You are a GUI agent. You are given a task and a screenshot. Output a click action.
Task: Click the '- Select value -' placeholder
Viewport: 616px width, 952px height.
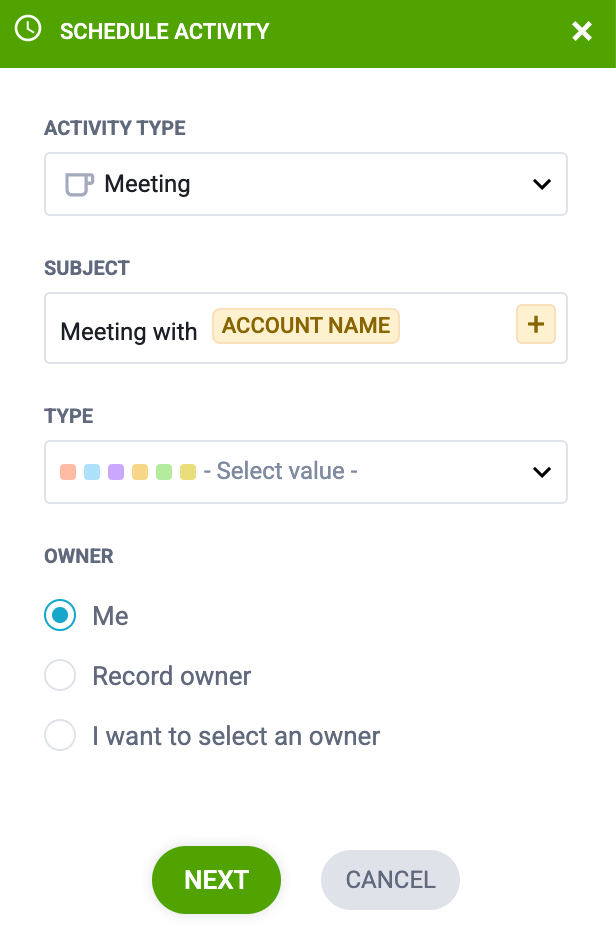[280, 471]
